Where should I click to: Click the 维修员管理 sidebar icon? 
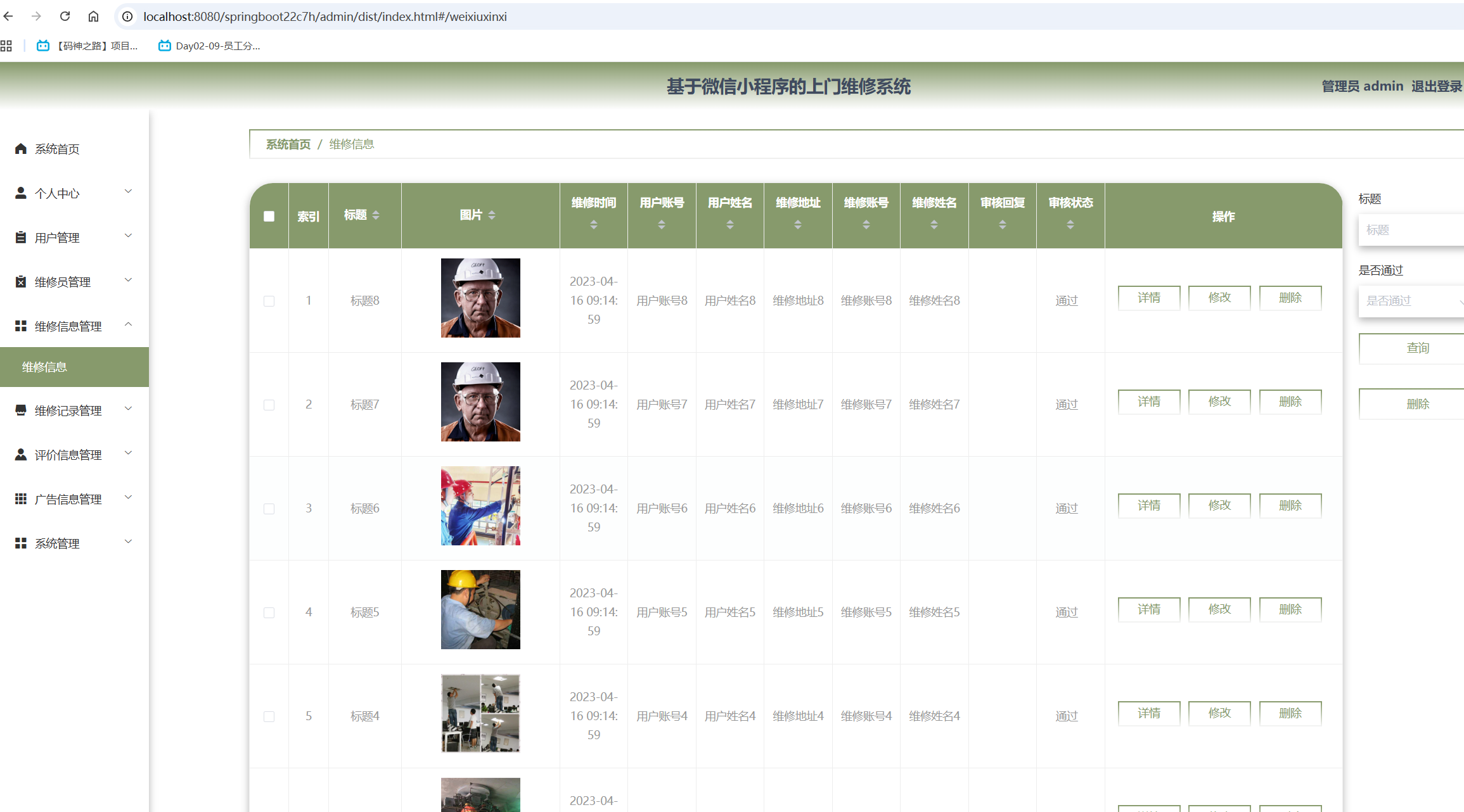21,282
